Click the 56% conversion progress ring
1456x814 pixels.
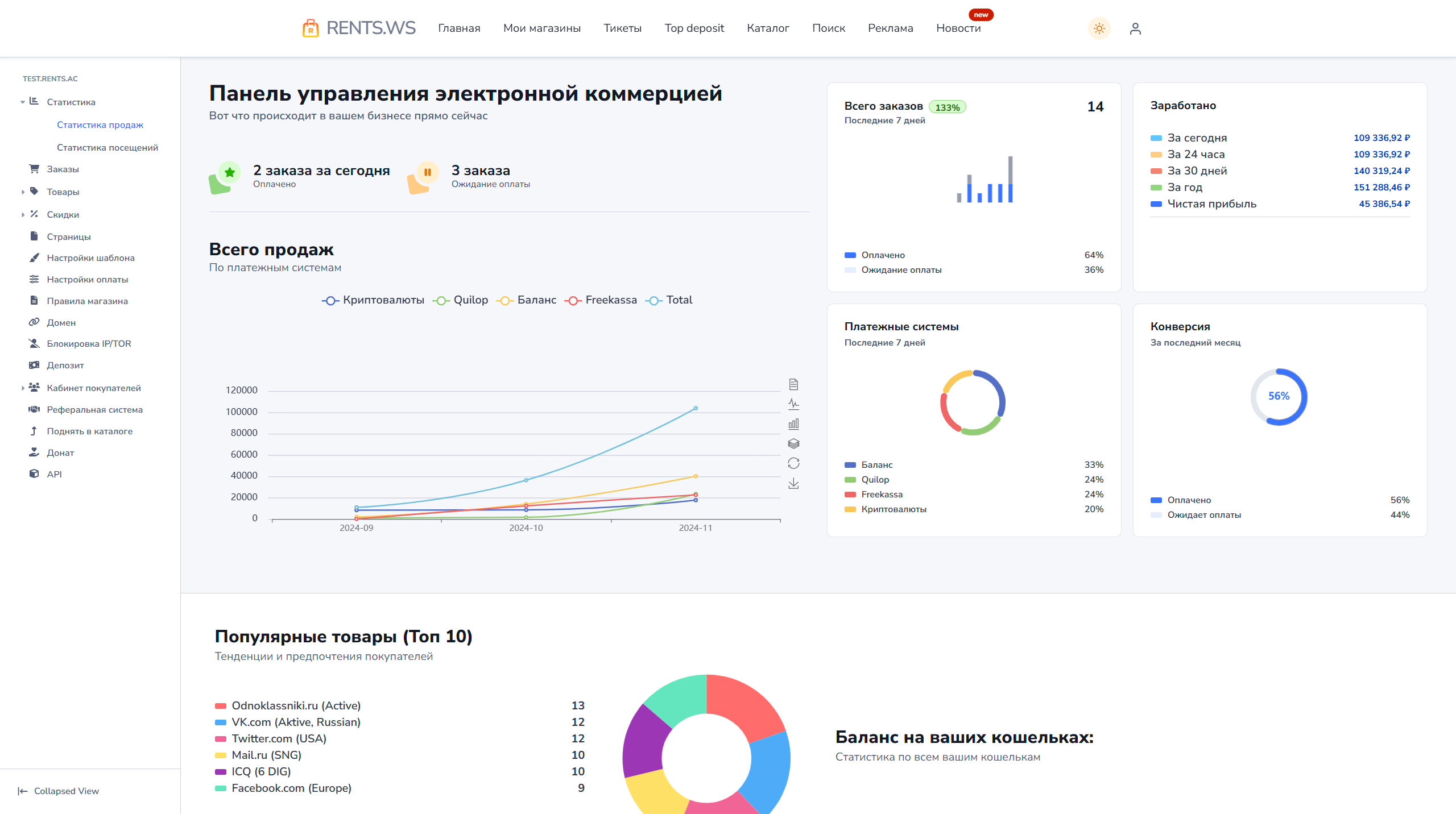(1279, 396)
